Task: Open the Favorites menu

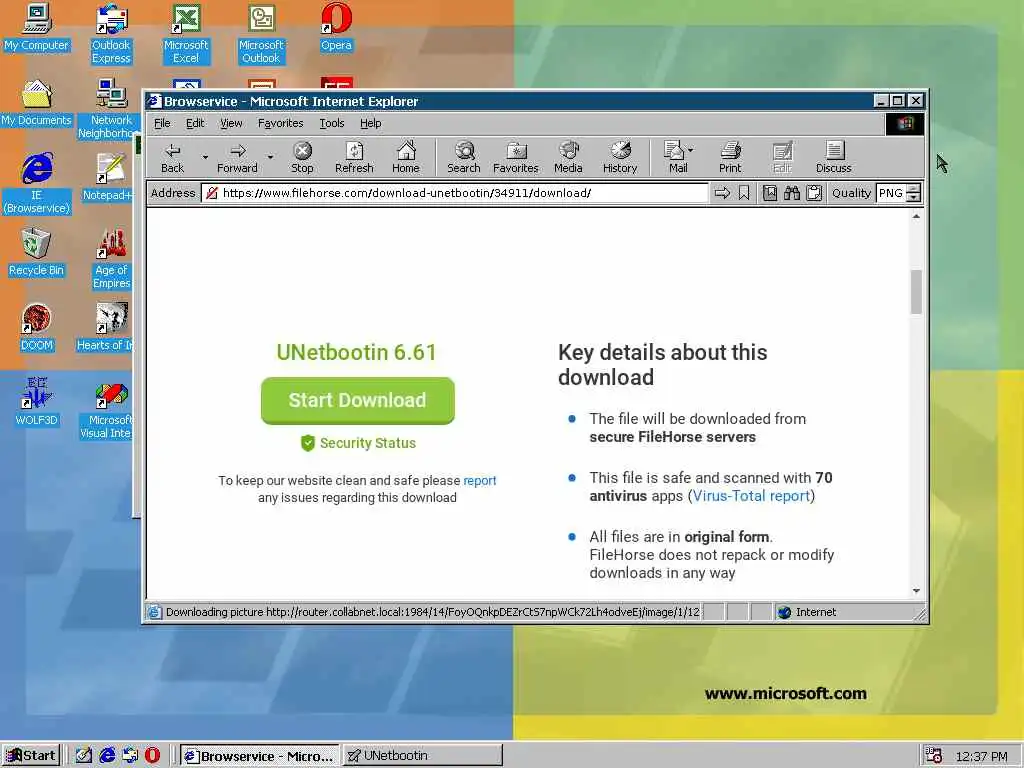Action: (x=280, y=123)
